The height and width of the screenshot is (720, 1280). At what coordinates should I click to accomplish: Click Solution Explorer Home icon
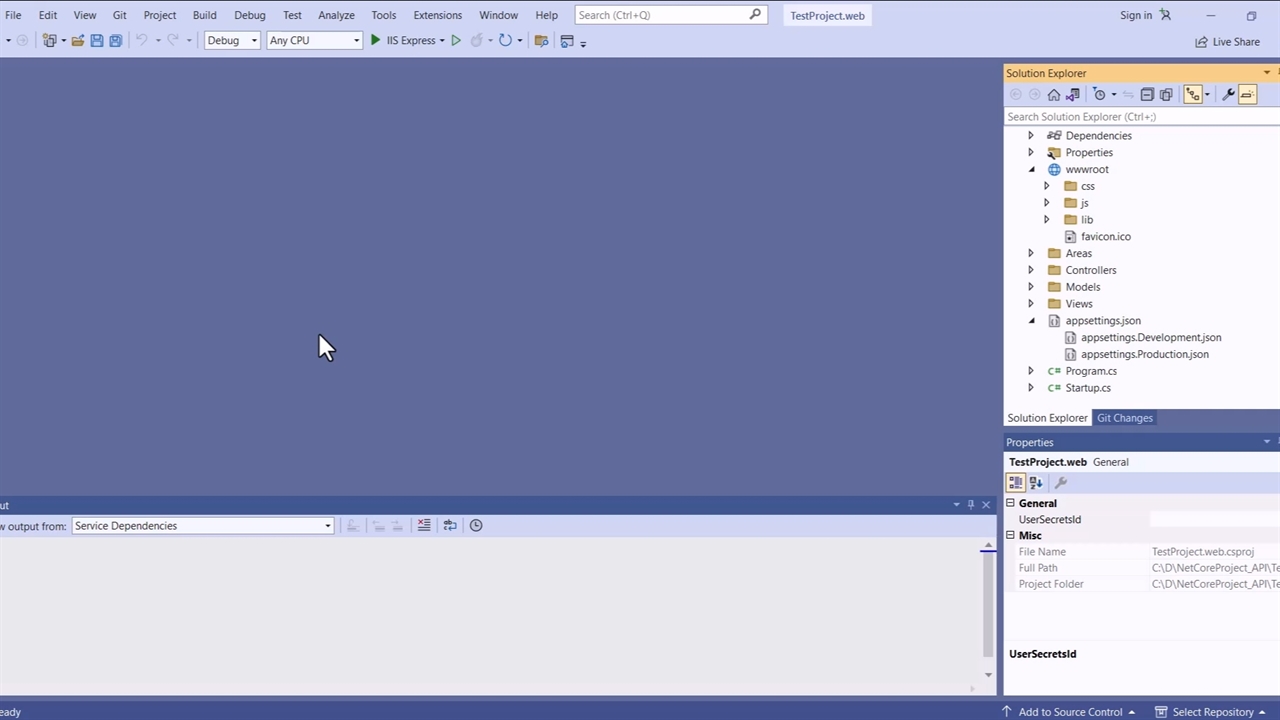pos(1053,95)
